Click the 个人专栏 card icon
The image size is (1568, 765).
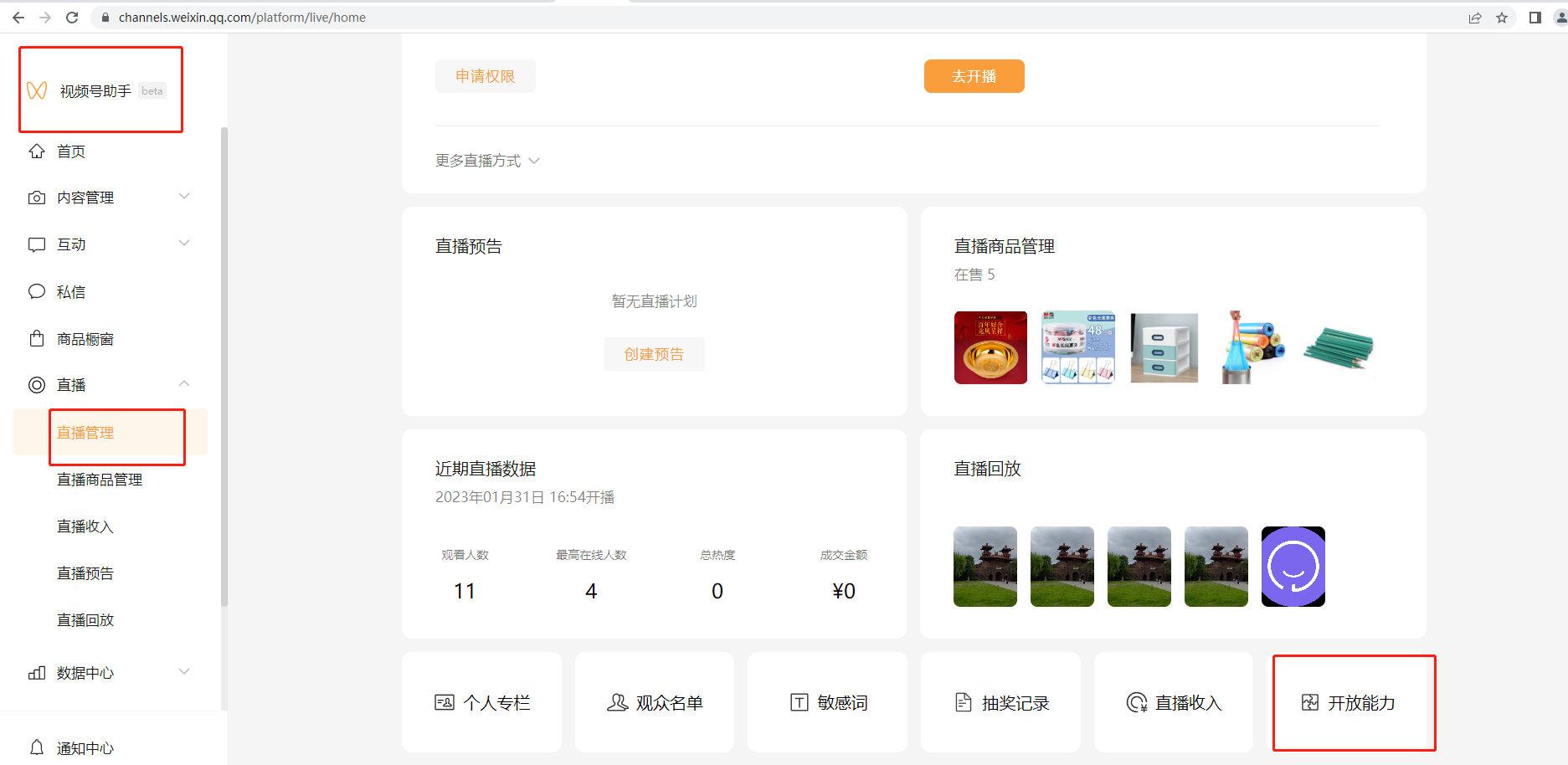(x=445, y=702)
